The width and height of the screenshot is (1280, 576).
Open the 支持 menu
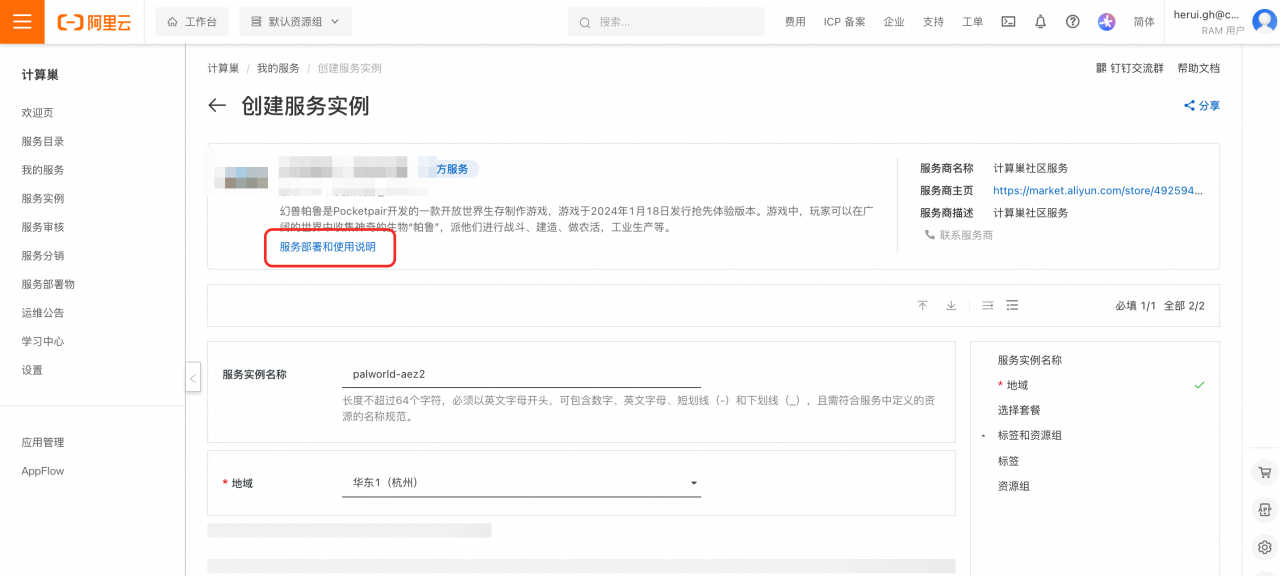click(x=933, y=22)
